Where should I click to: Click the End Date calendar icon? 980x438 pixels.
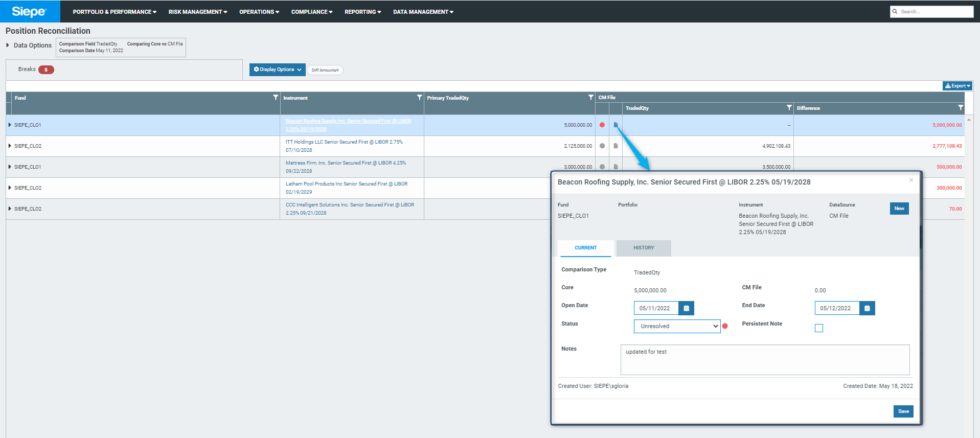pyautogui.click(x=867, y=308)
